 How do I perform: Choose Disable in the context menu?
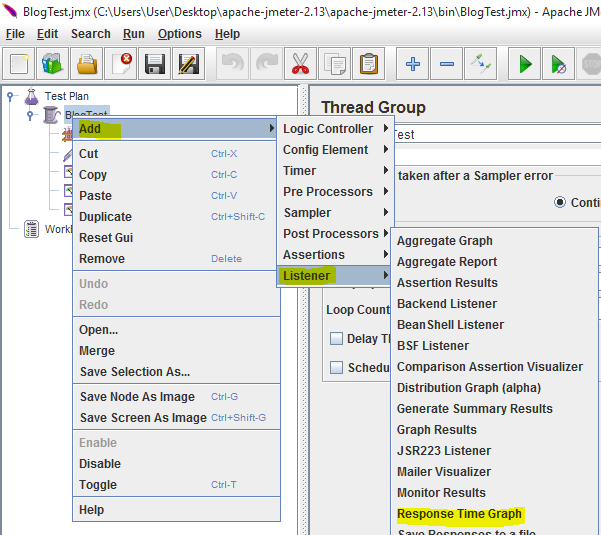[175, 464]
